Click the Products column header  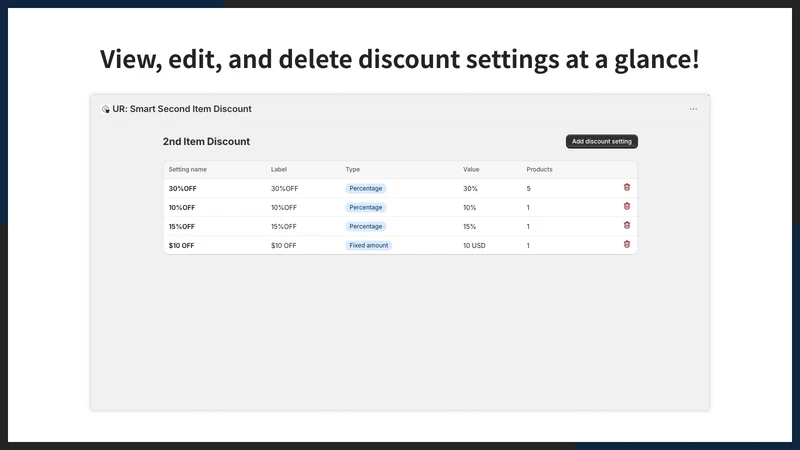[539, 169]
